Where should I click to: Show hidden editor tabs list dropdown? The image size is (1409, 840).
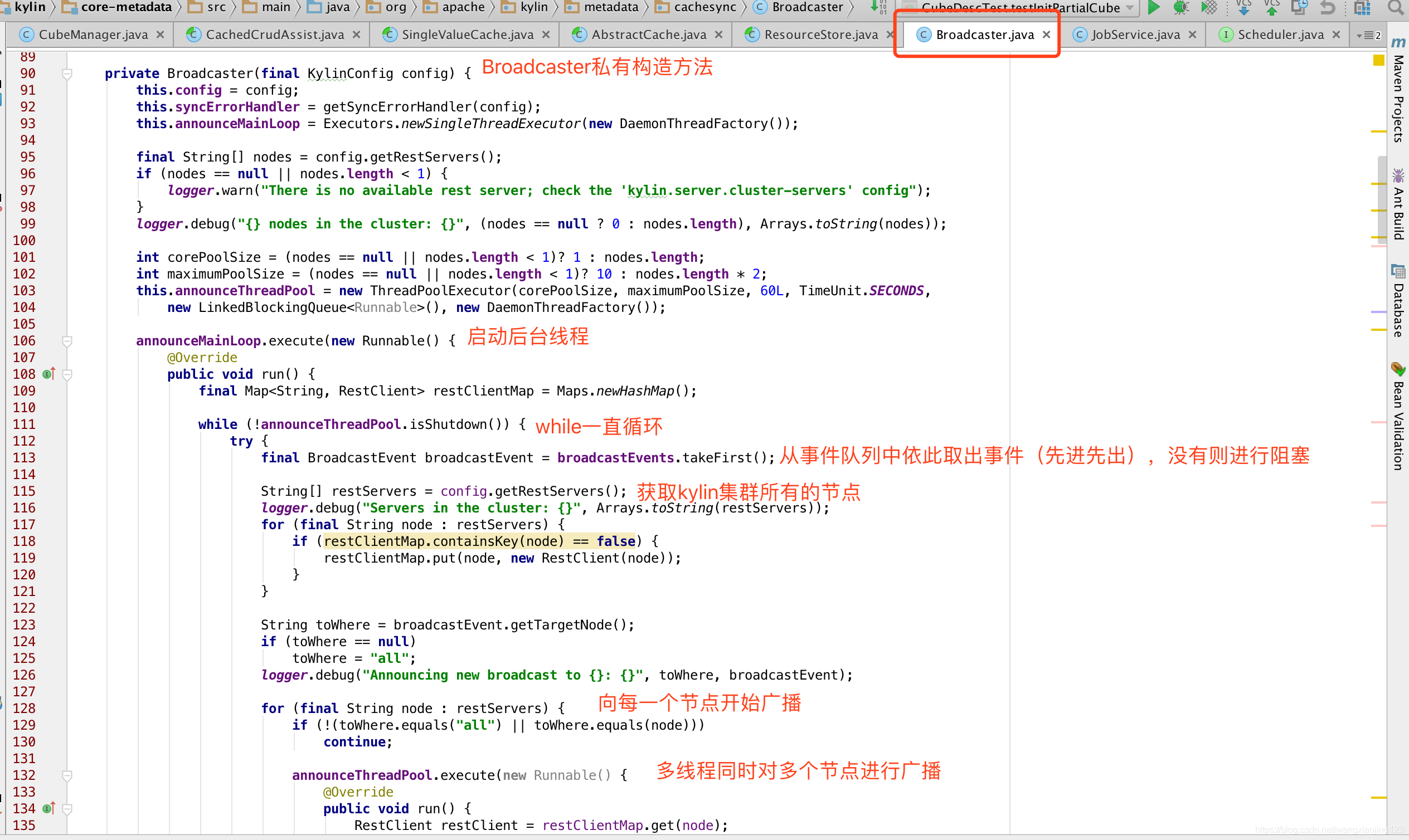pyautogui.click(x=1369, y=35)
